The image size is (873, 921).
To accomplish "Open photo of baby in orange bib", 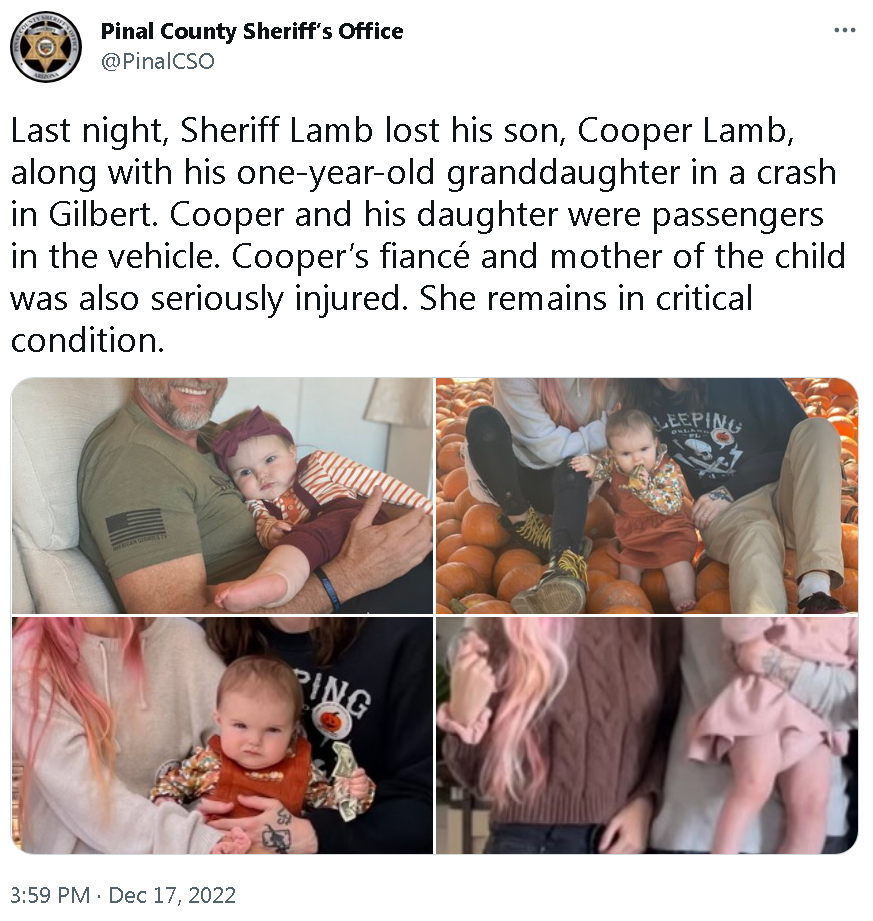I will click(x=222, y=735).
